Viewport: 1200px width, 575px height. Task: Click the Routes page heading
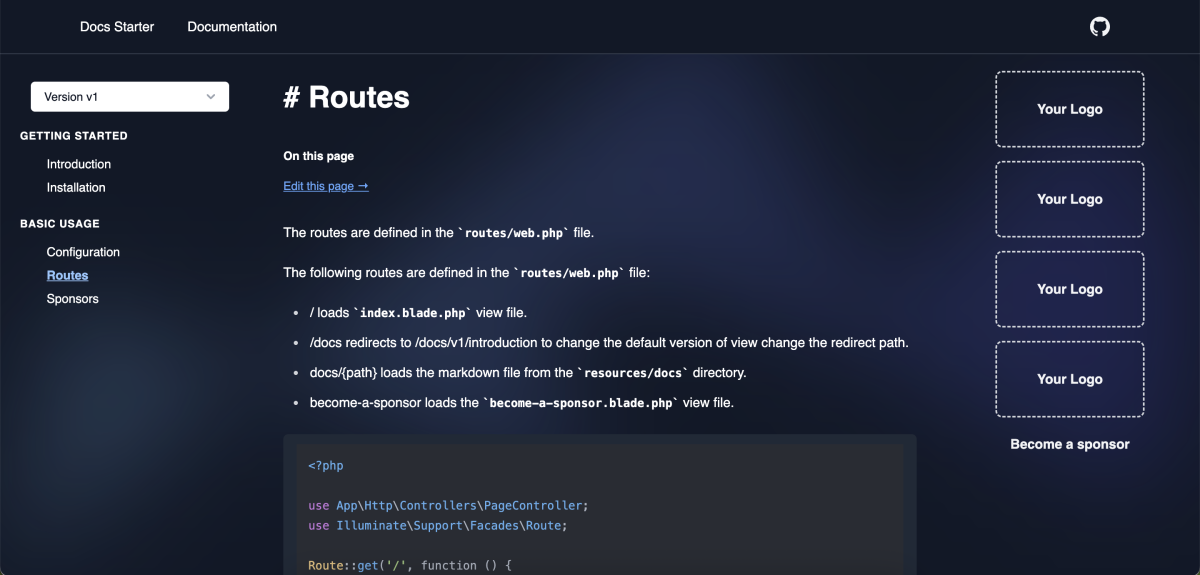pos(347,97)
